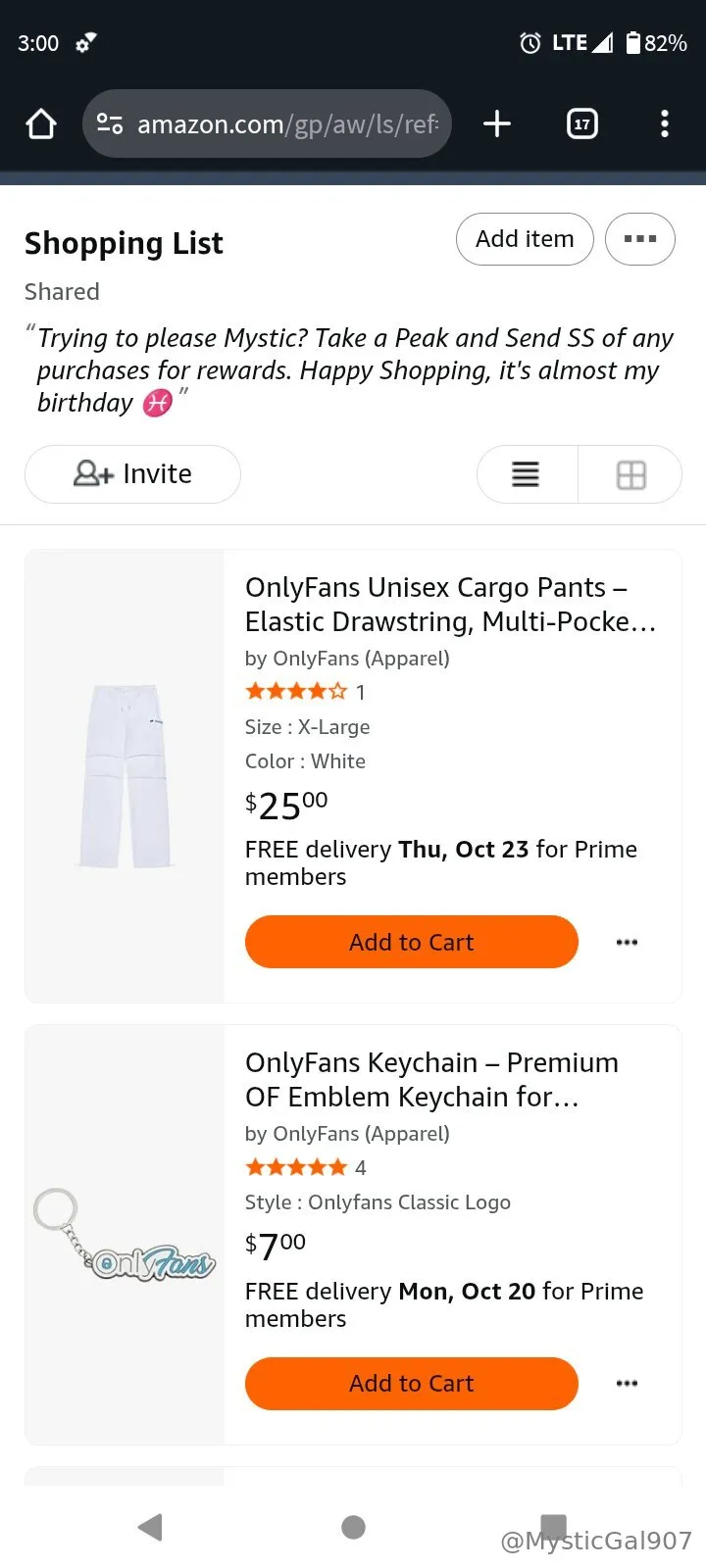Switch to list view layout
This screenshot has height=1568, width=706.
click(527, 474)
